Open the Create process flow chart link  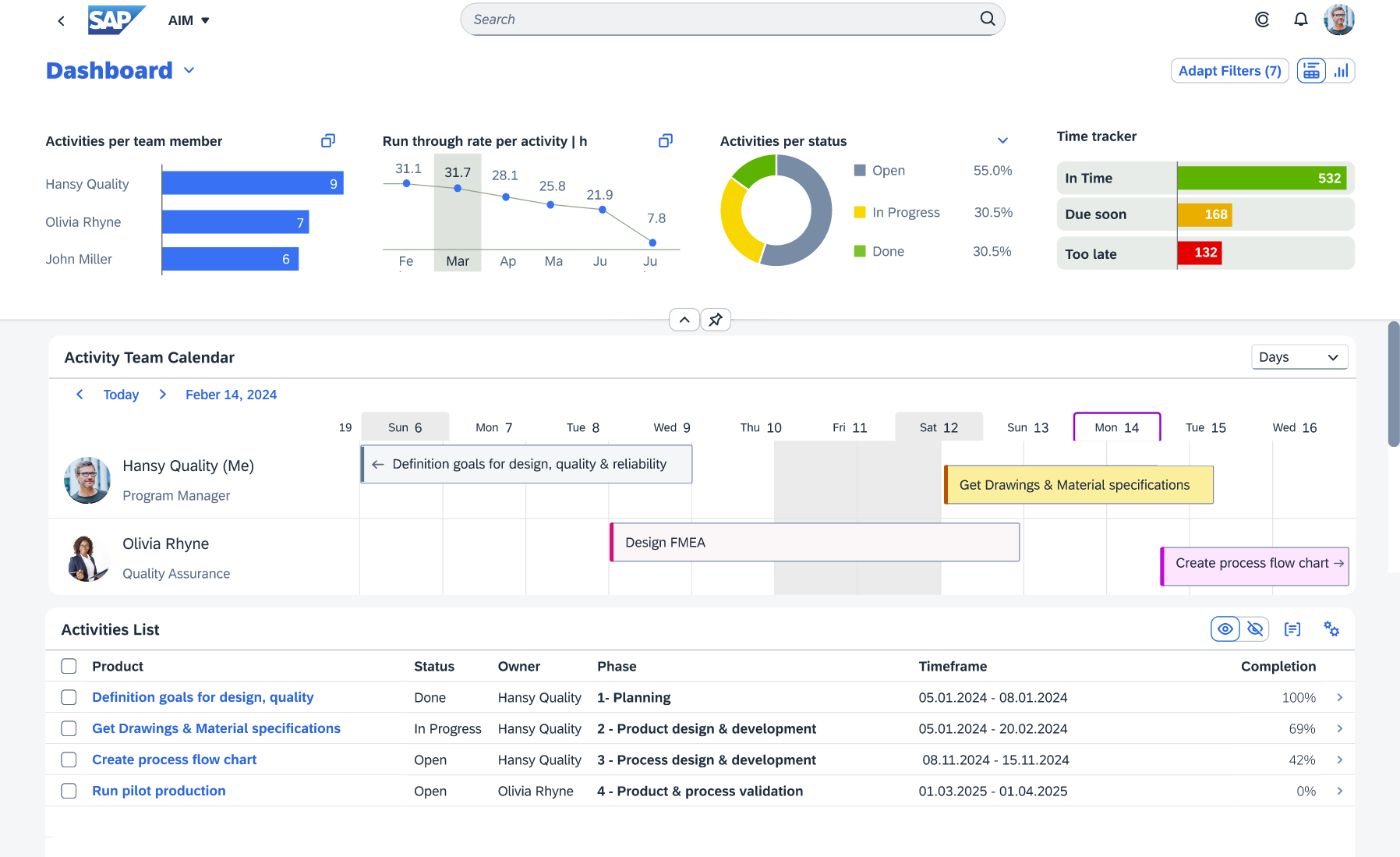[x=1253, y=562]
